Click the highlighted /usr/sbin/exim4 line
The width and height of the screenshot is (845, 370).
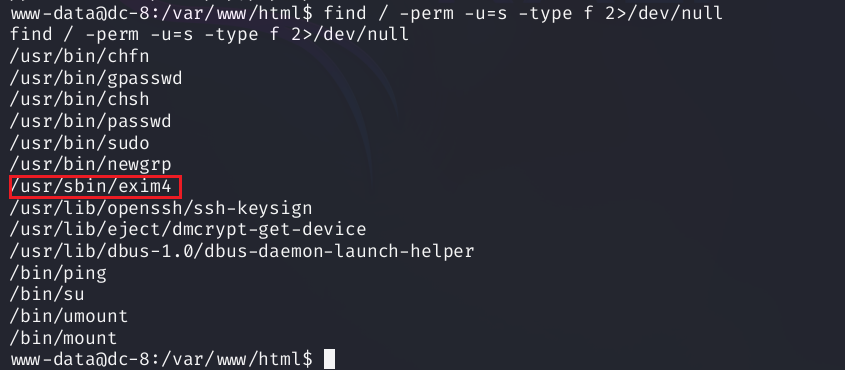(x=91, y=187)
